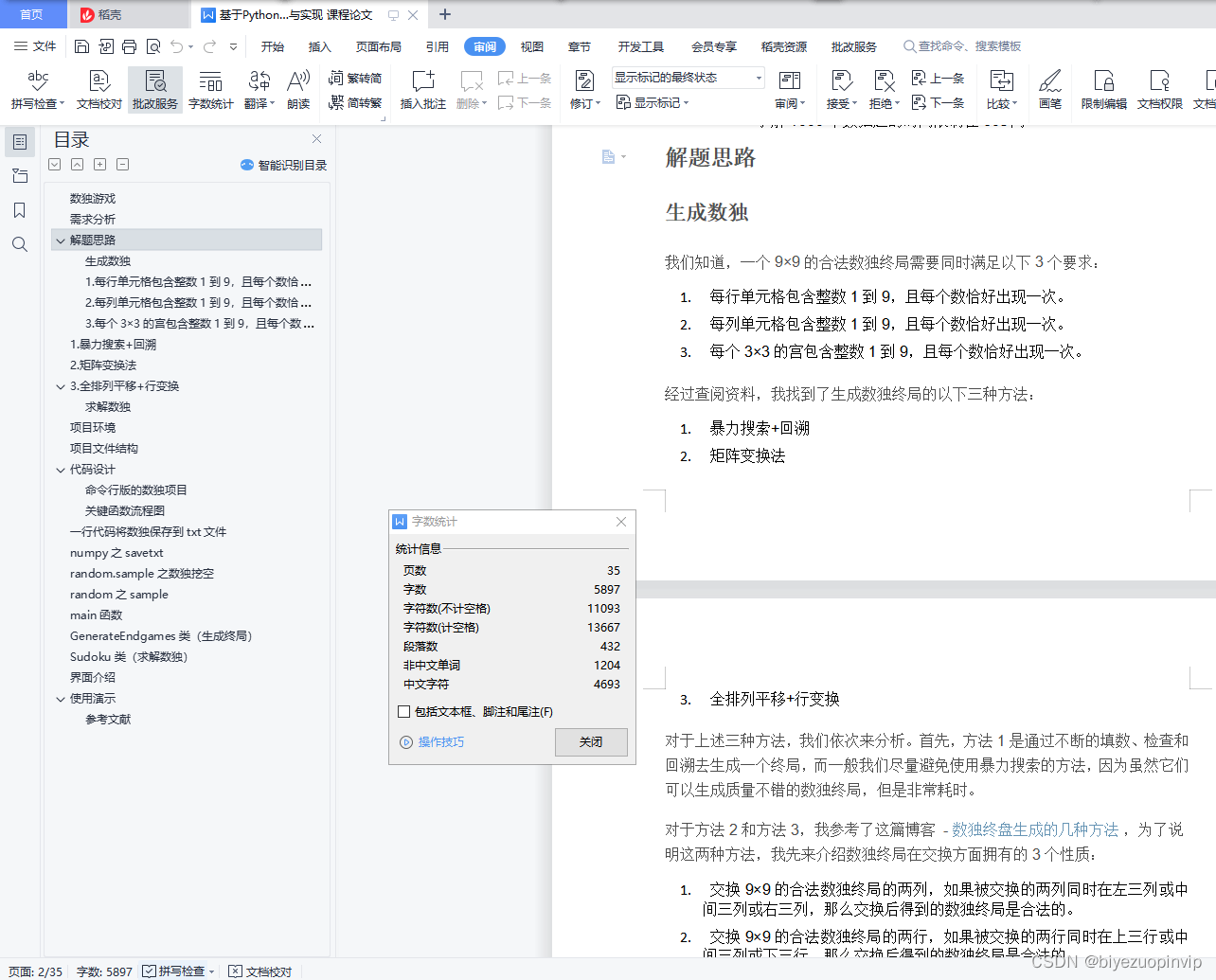Switch to the 开始 ribbon tab
1216x980 pixels.
pyautogui.click(x=273, y=46)
